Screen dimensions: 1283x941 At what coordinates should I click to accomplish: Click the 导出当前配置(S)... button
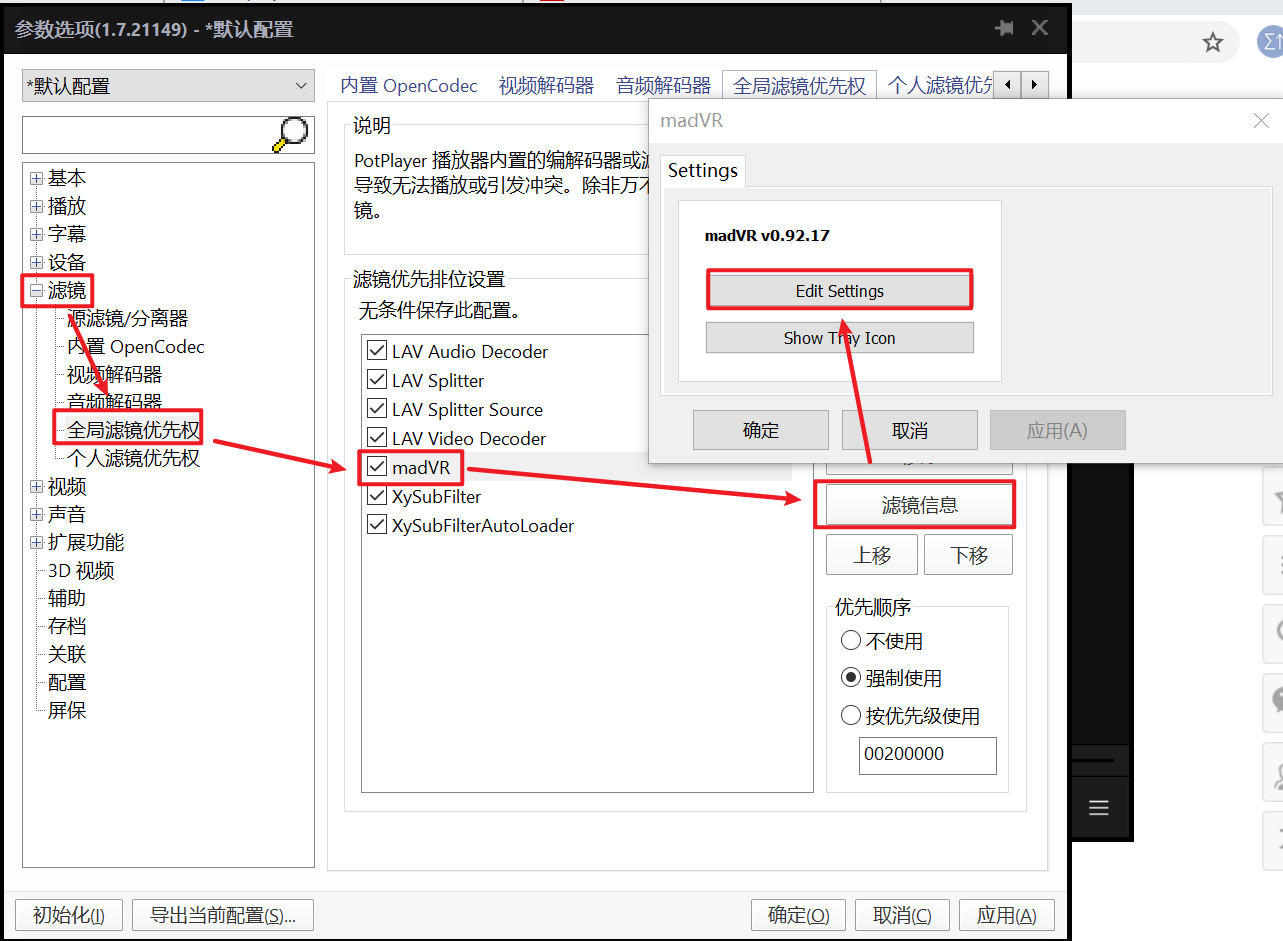coord(223,915)
